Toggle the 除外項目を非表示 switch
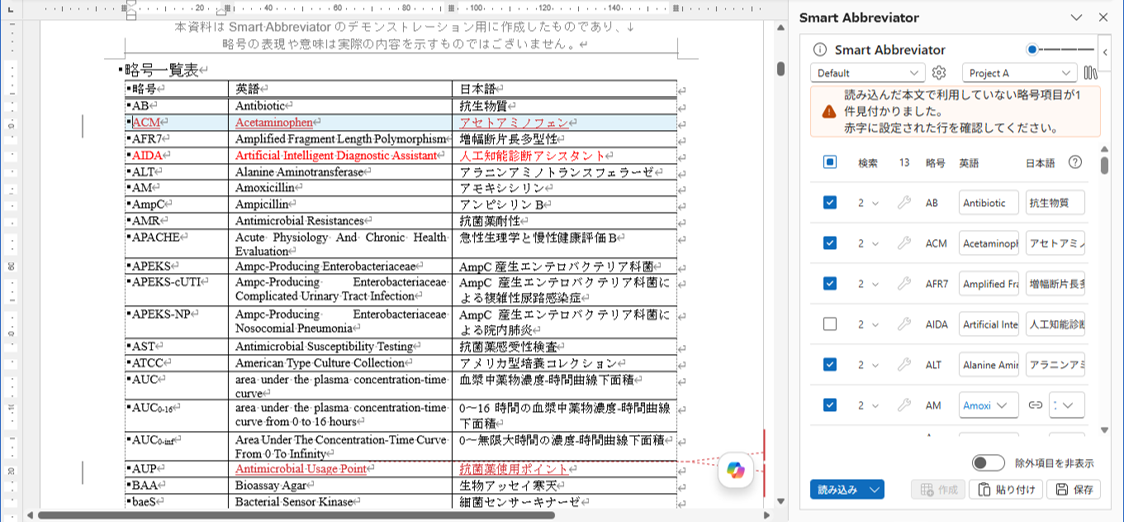Viewport: 1124px width, 522px height. coord(989,463)
